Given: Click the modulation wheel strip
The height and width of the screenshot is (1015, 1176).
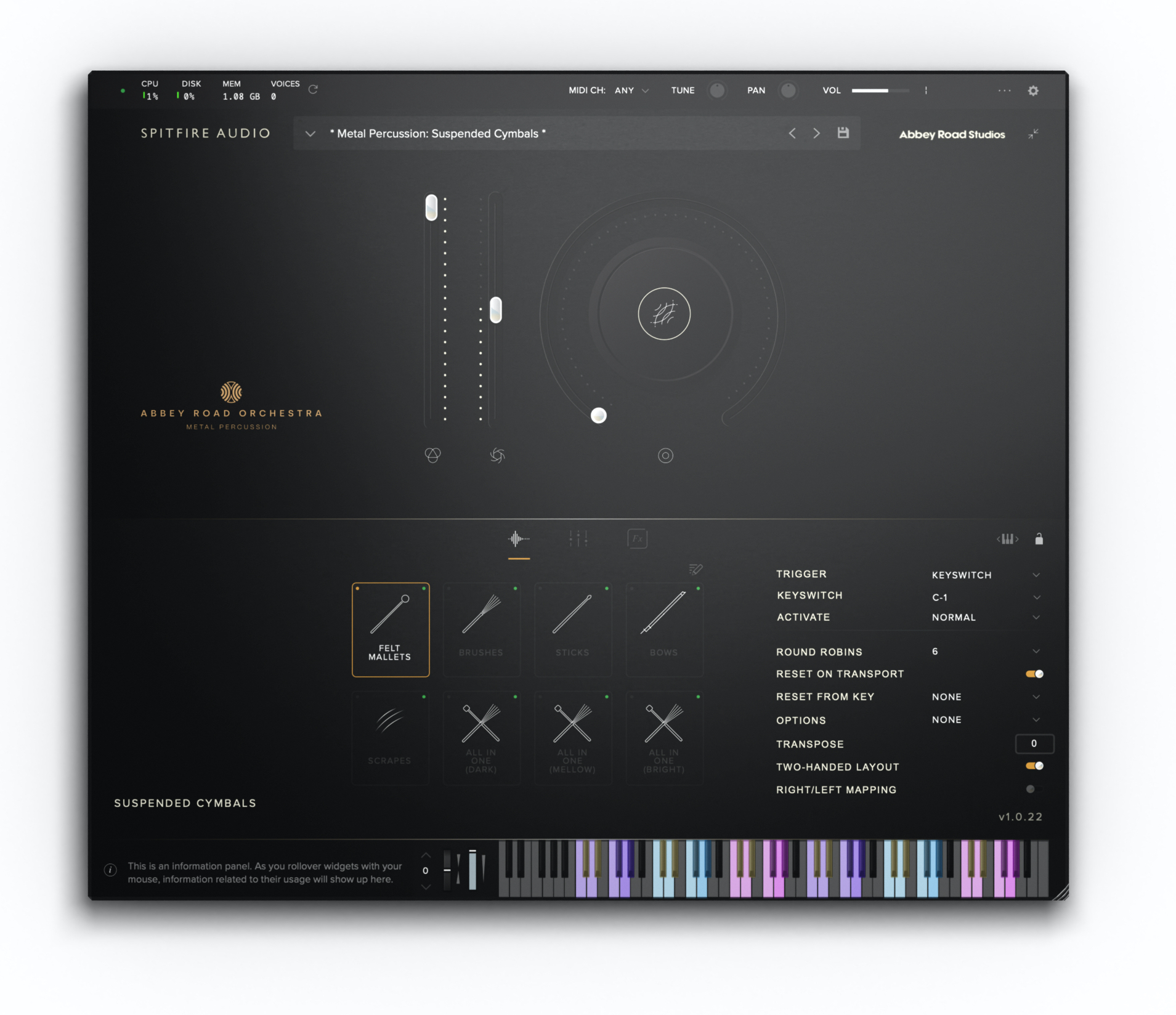Looking at the screenshot, I should [472, 870].
